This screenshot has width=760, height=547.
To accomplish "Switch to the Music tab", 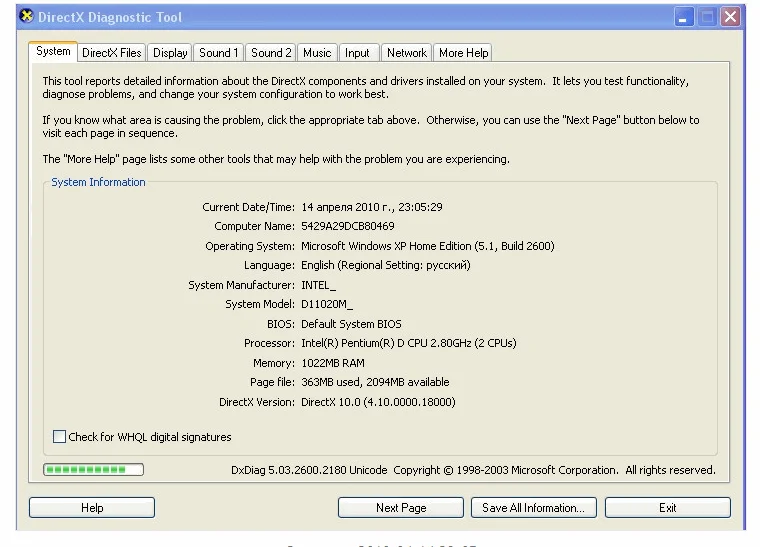I will click(317, 53).
